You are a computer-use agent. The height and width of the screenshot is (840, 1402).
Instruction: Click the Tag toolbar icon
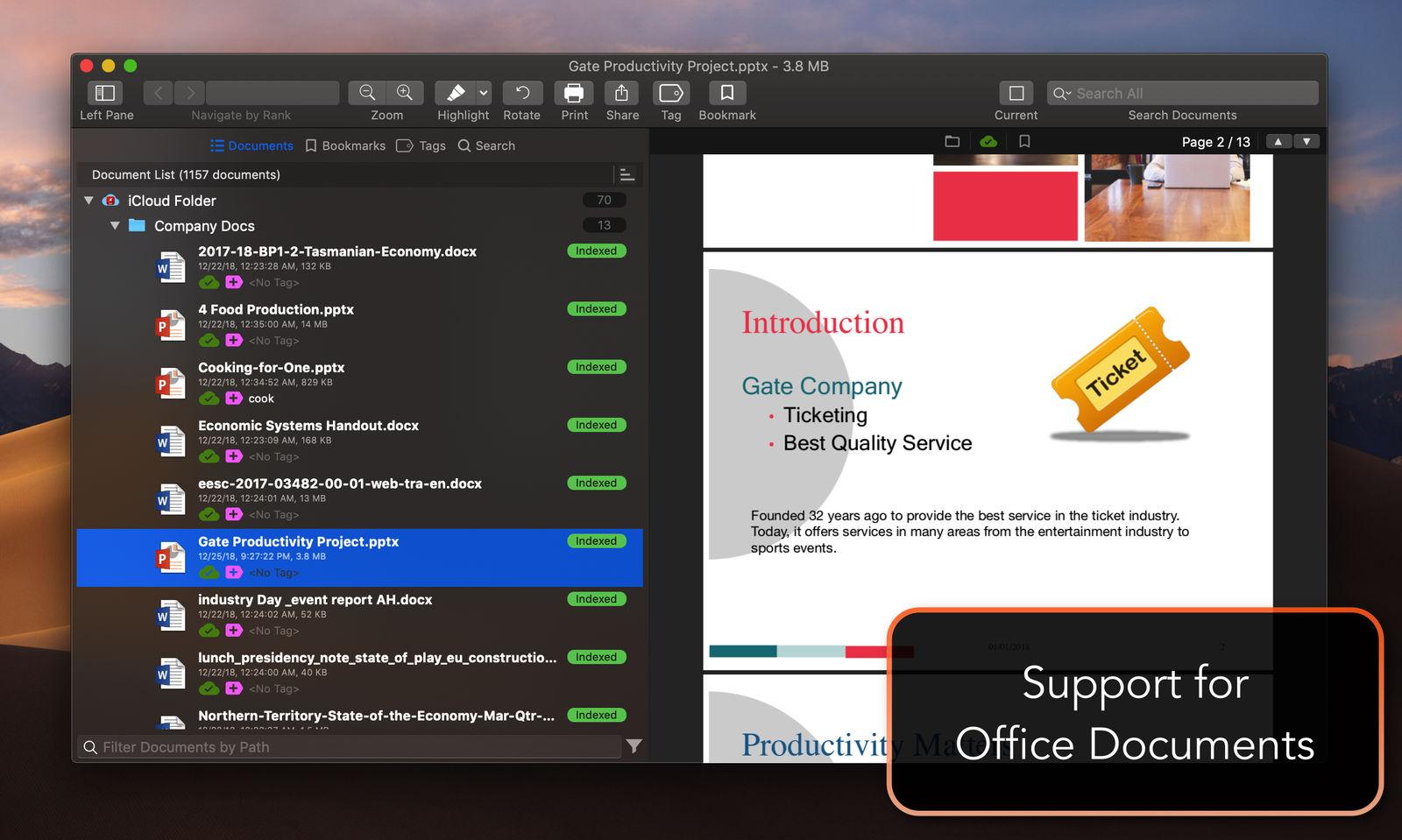coord(671,93)
